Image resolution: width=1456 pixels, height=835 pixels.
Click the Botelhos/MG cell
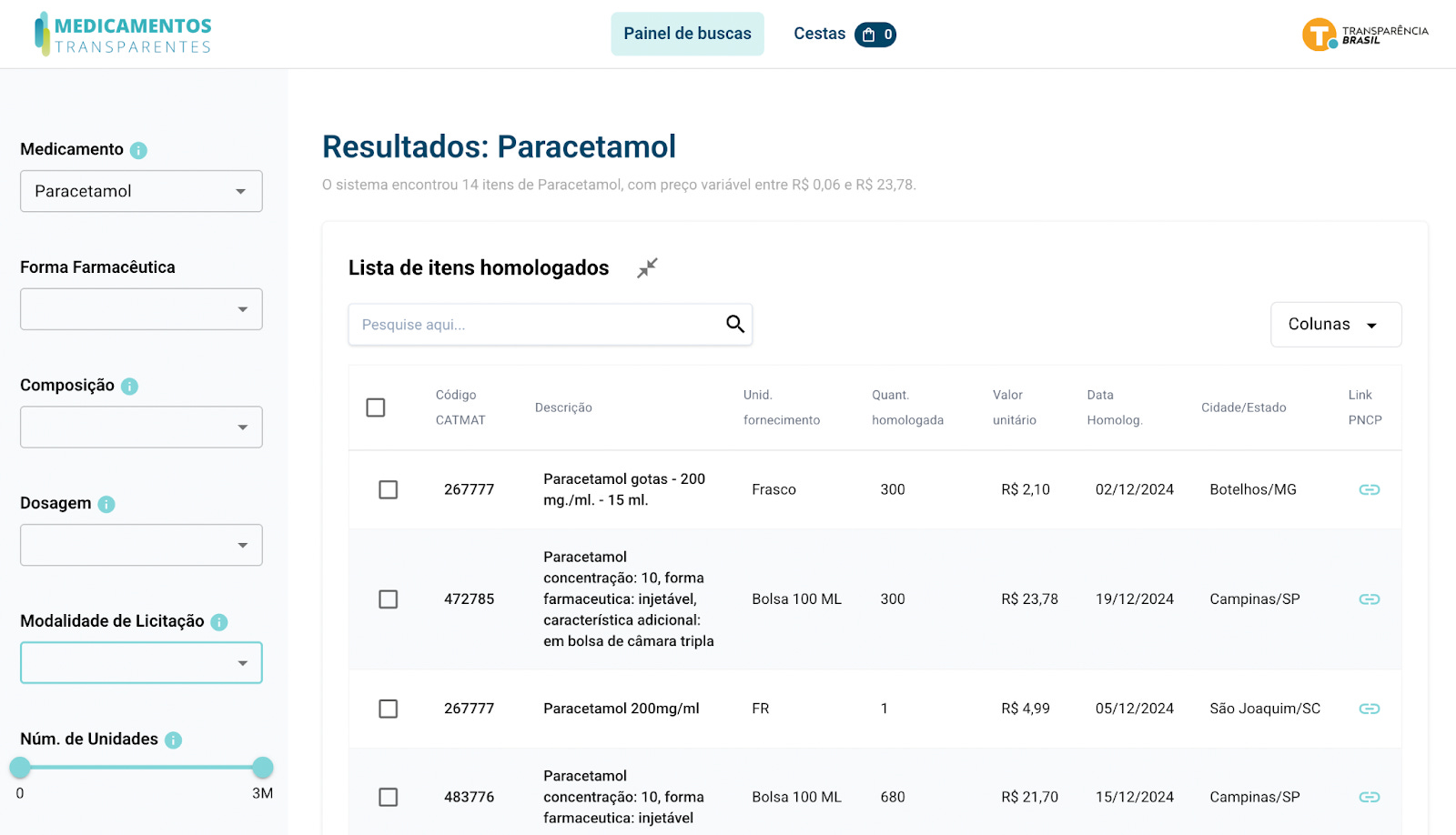pyautogui.click(x=1253, y=489)
